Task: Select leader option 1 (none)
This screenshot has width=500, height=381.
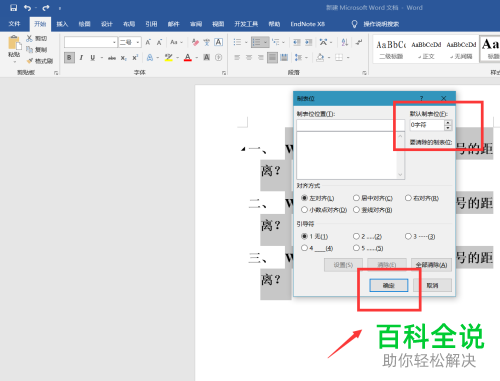Action: (x=304, y=236)
